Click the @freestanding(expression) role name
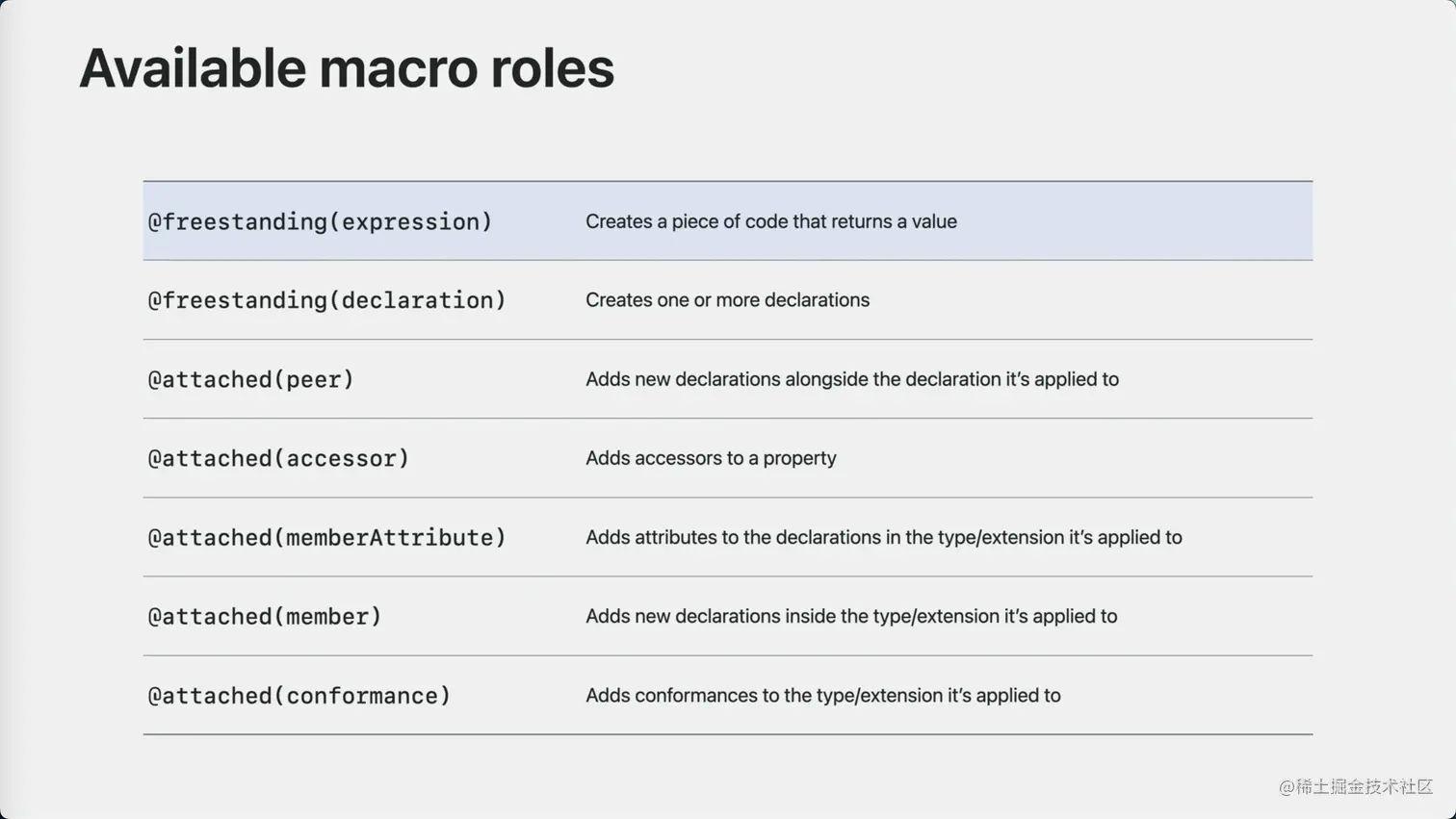1456x819 pixels. (320, 221)
